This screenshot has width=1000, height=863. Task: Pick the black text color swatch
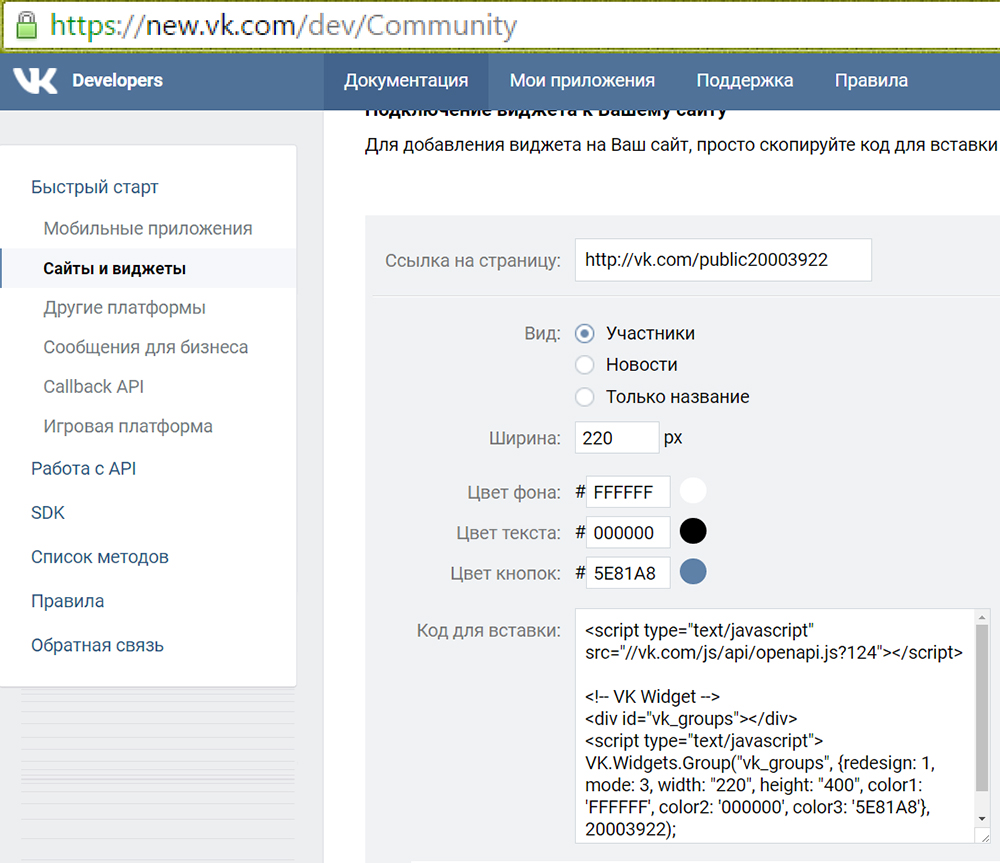pyautogui.click(x=693, y=531)
